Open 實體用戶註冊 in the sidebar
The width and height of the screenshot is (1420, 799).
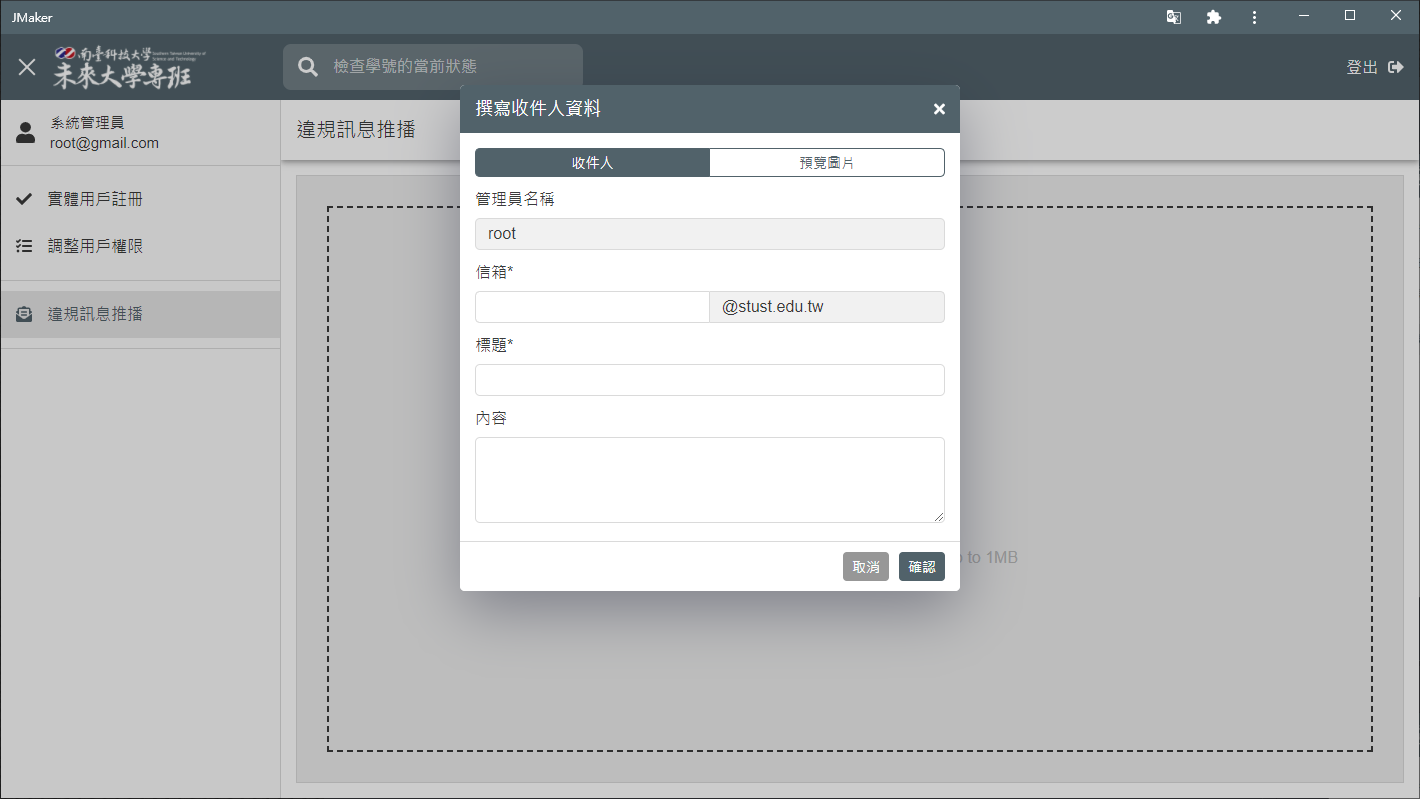[140, 199]
